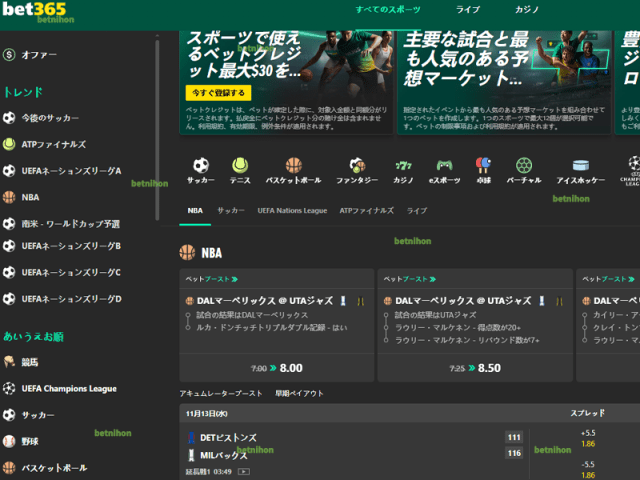Screen dimensions: 640x480
Task: Select the ATPファイナルズ tennis ball icon
Action: coord(9,144)
